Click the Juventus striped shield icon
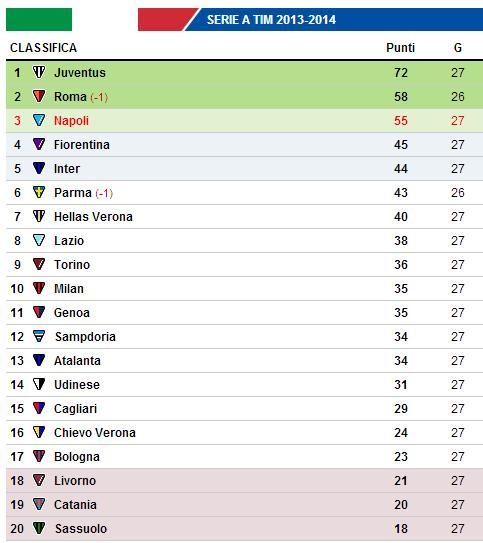483x543 pixels. (x=39, y=72)
